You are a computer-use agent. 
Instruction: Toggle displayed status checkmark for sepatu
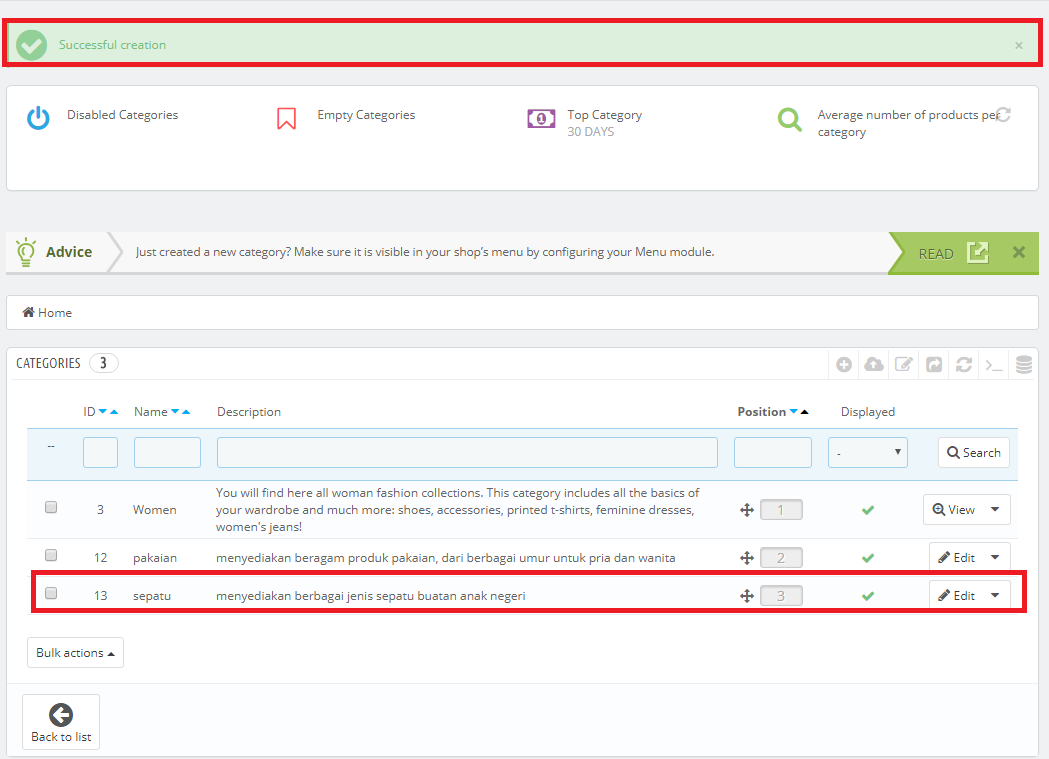point(868,596)
